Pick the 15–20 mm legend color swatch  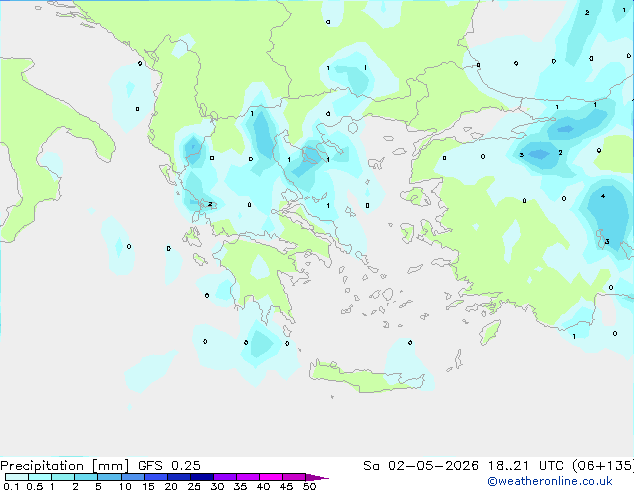[x=155, y=477]
